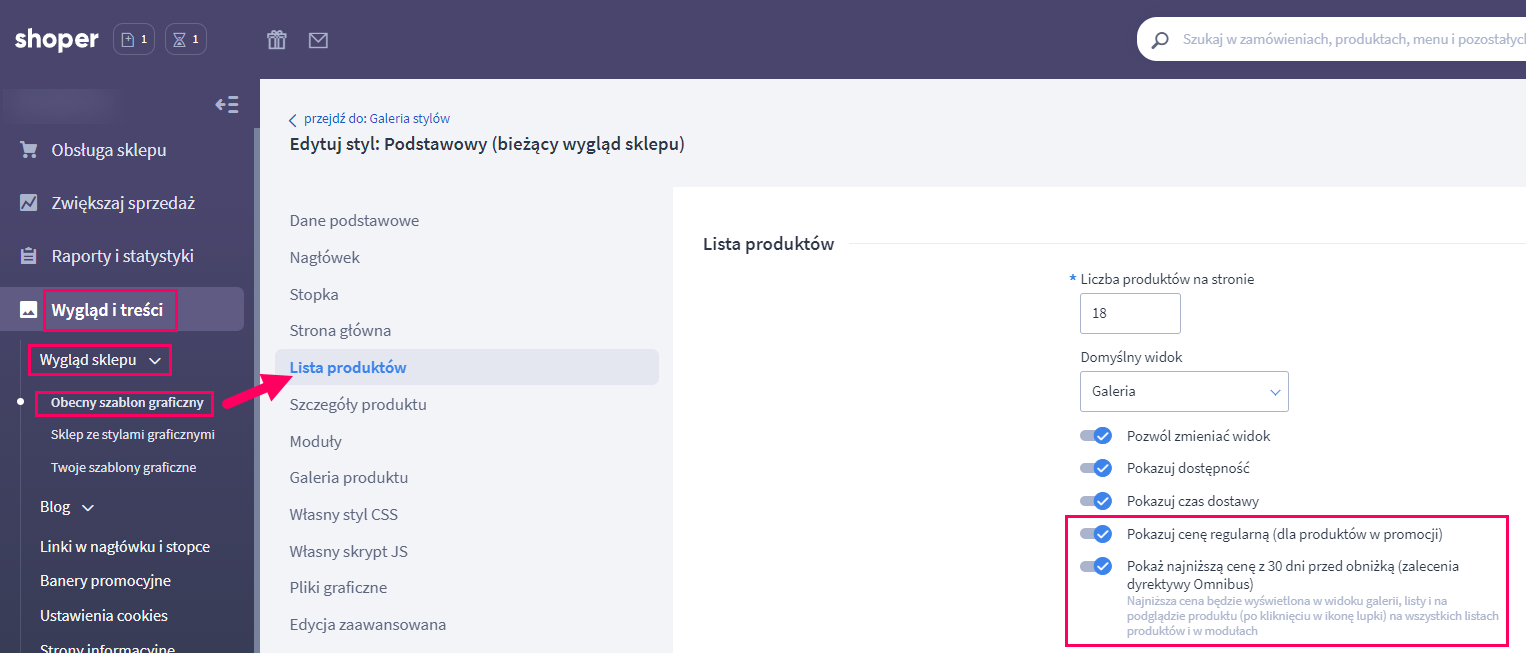Image resolution: width=1526 pixels, height=653 pixels.
Task: Select Sklep ze stylami graficznymi
Action: pos(132,435)
